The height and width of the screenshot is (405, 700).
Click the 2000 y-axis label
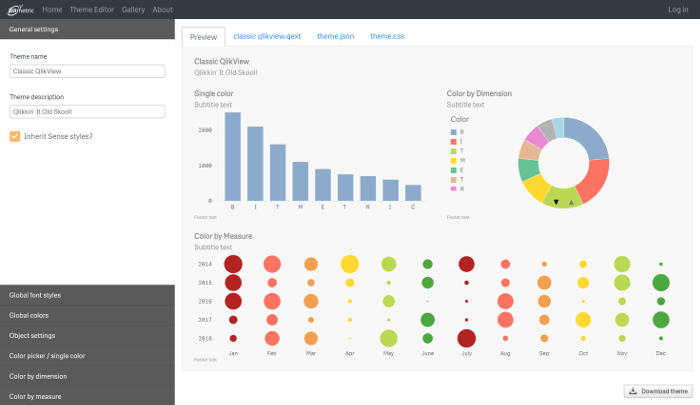[205, 130]
